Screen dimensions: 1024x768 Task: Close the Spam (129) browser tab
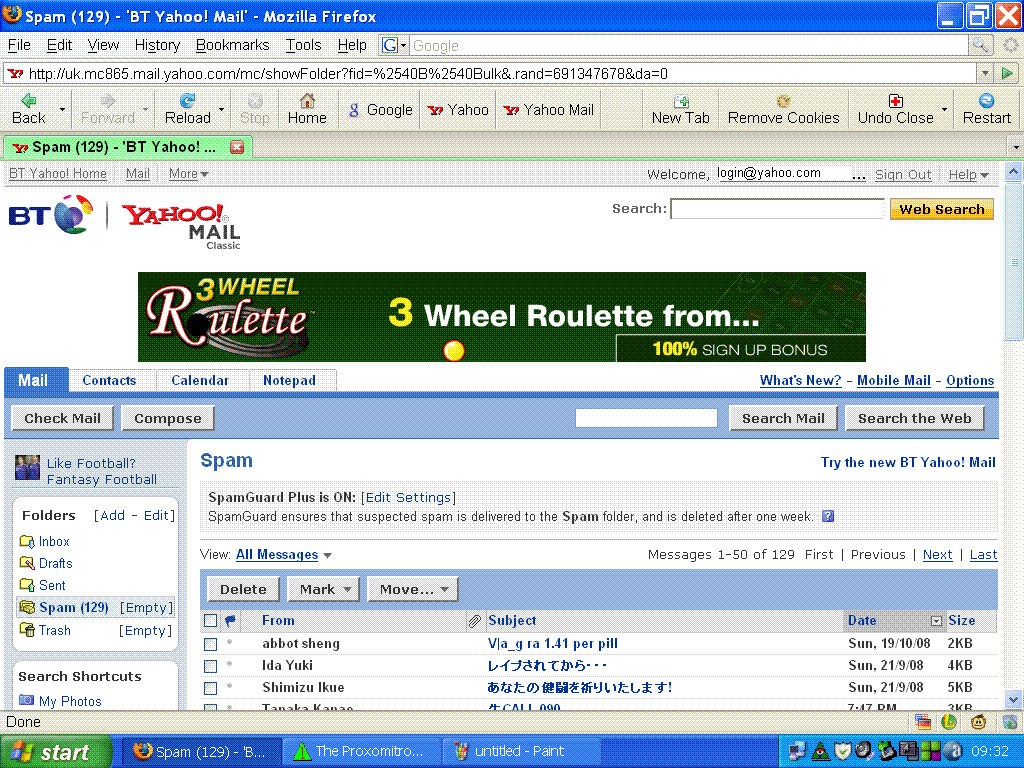[237, 147]
